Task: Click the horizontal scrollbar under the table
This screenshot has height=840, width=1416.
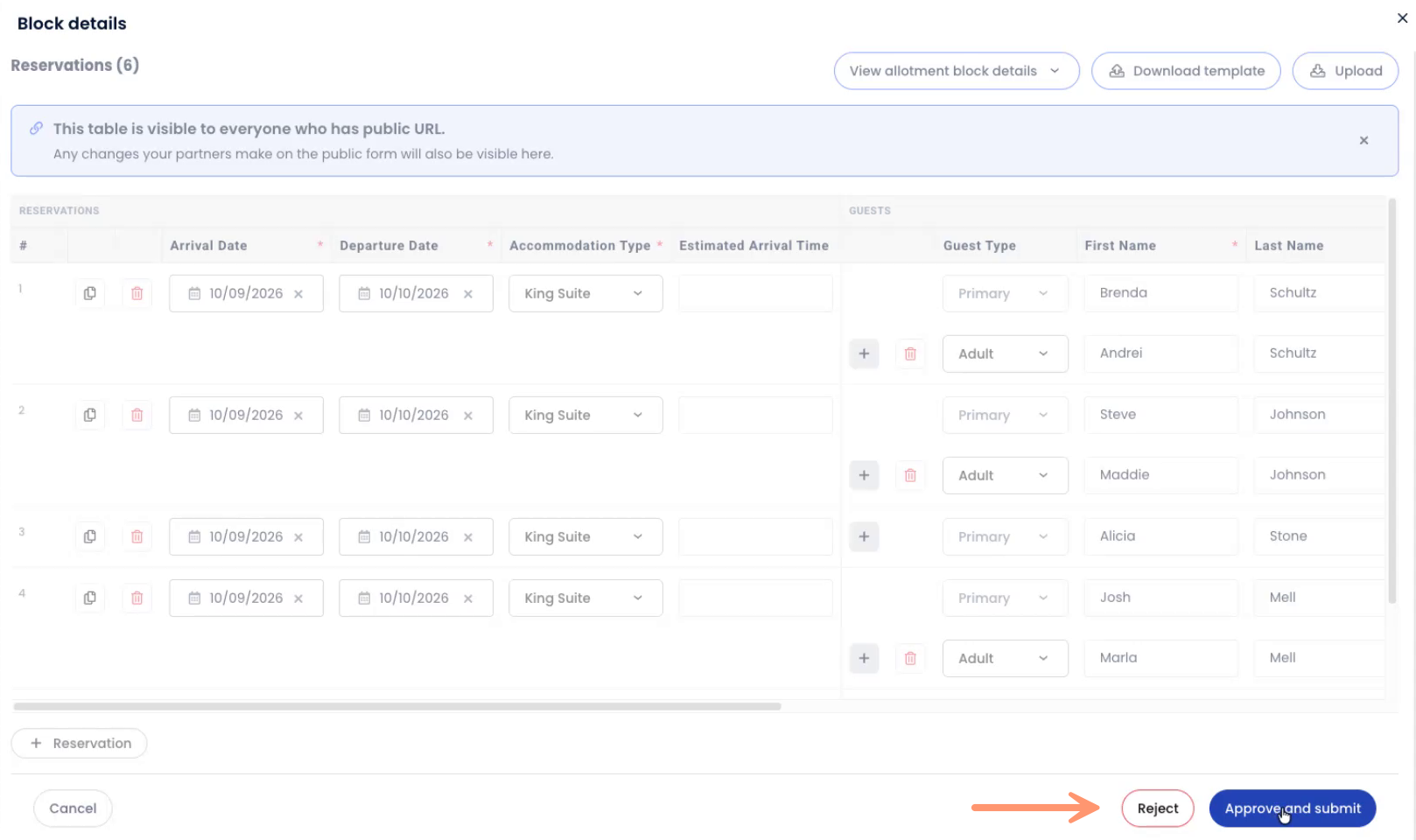Action: 396,706
